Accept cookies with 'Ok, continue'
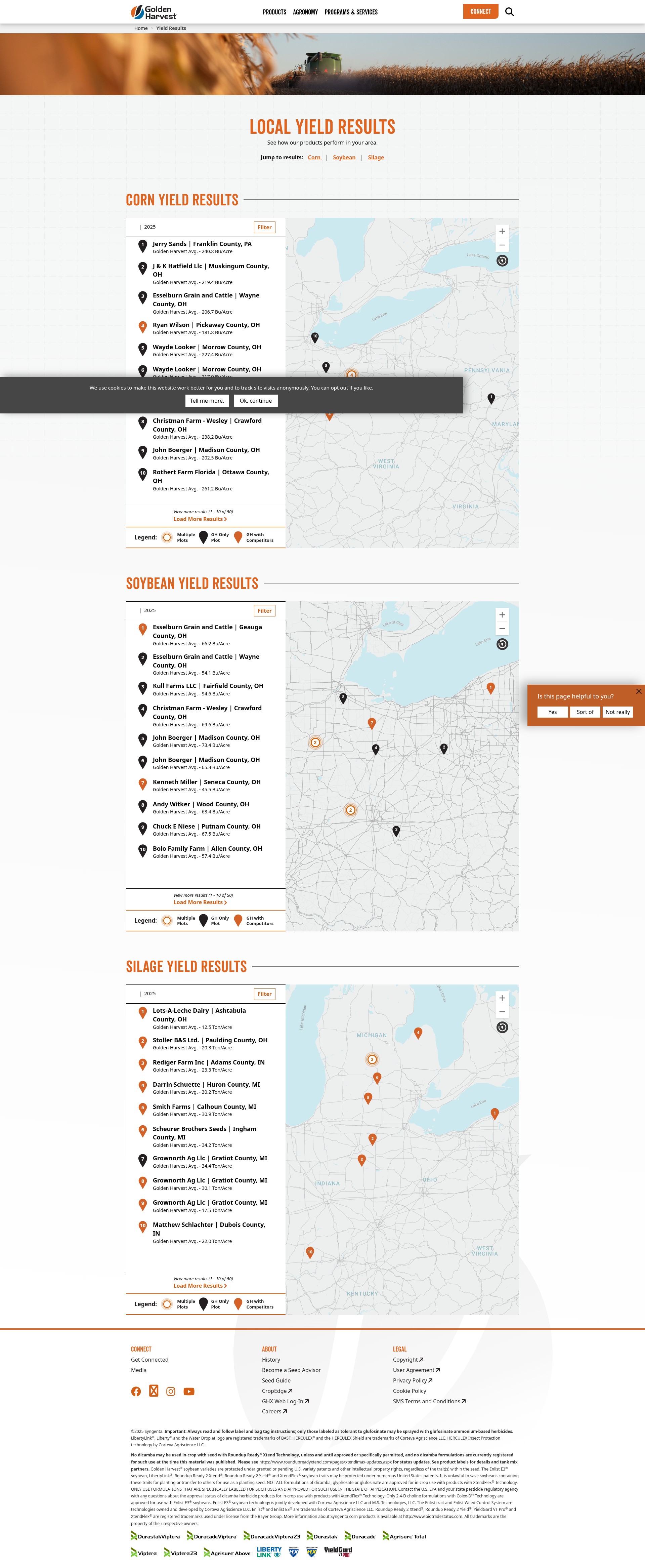This screenshot has height=1568, width=645. (x=256, y=401)
